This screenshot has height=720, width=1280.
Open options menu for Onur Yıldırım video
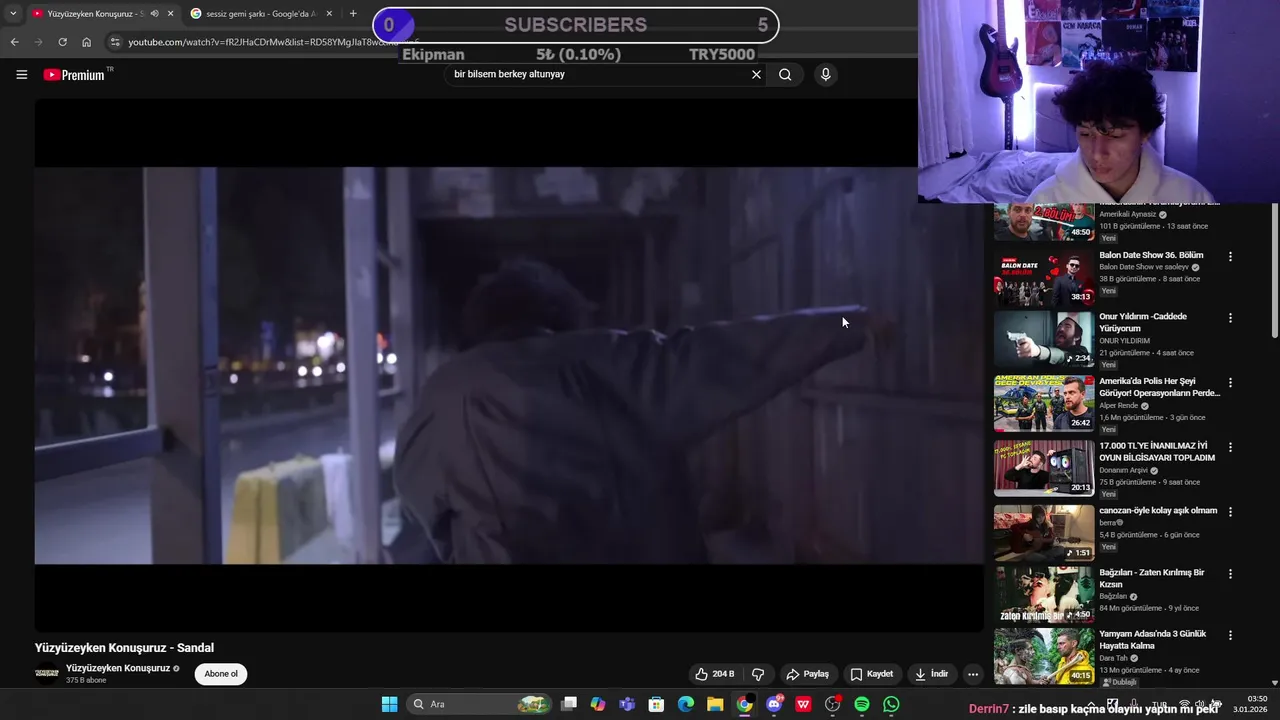click(1230, 318)
